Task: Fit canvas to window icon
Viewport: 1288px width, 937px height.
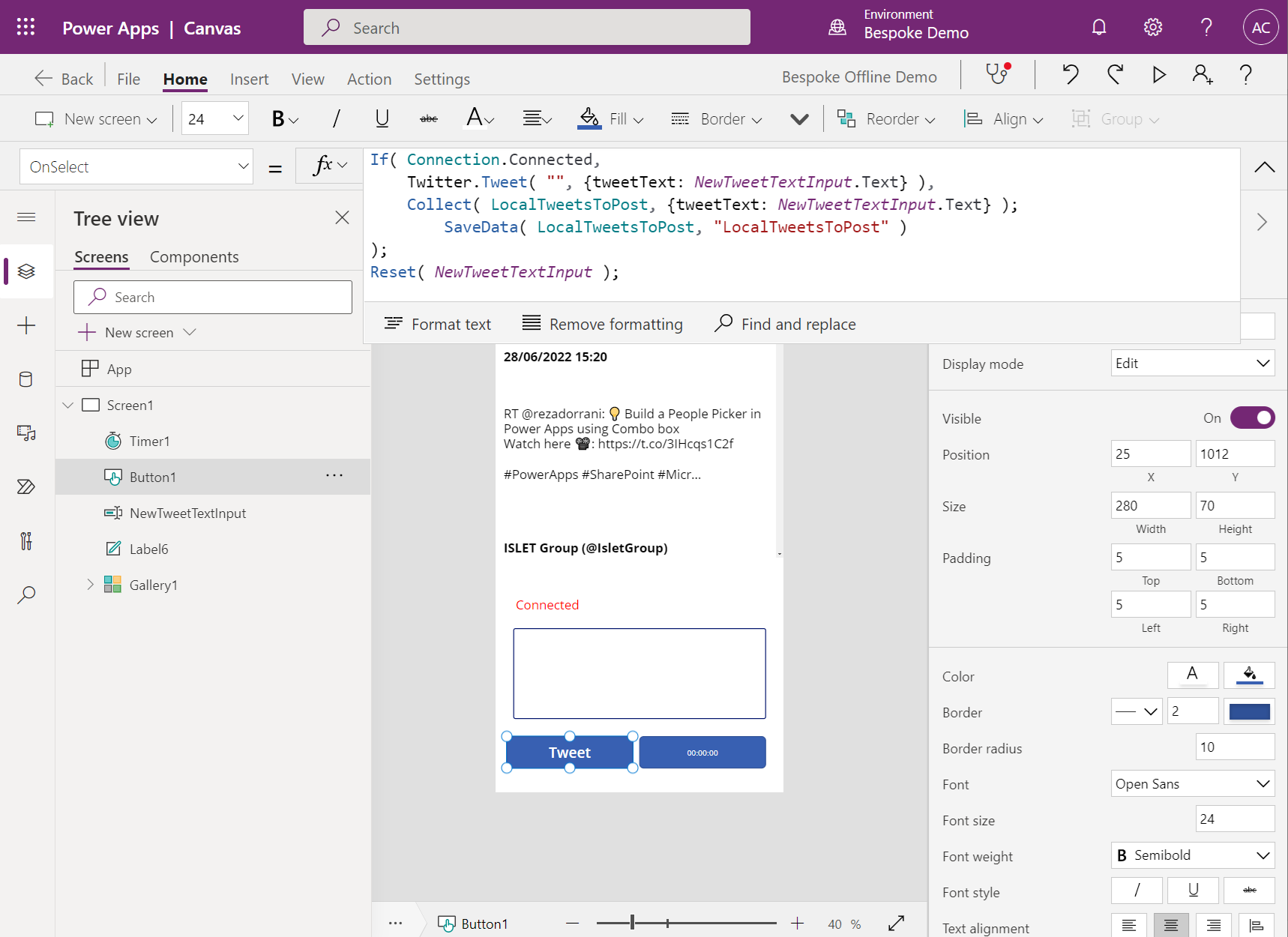Action: tap(896, 924)
